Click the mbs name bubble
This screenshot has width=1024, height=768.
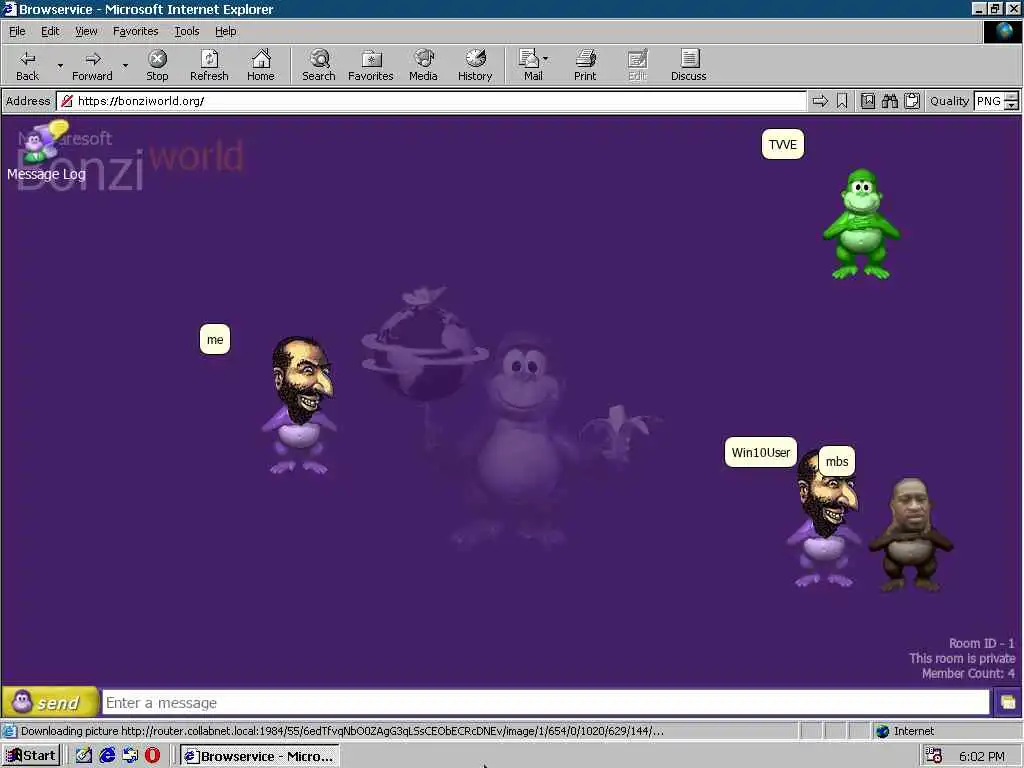[x=837, y=462]
